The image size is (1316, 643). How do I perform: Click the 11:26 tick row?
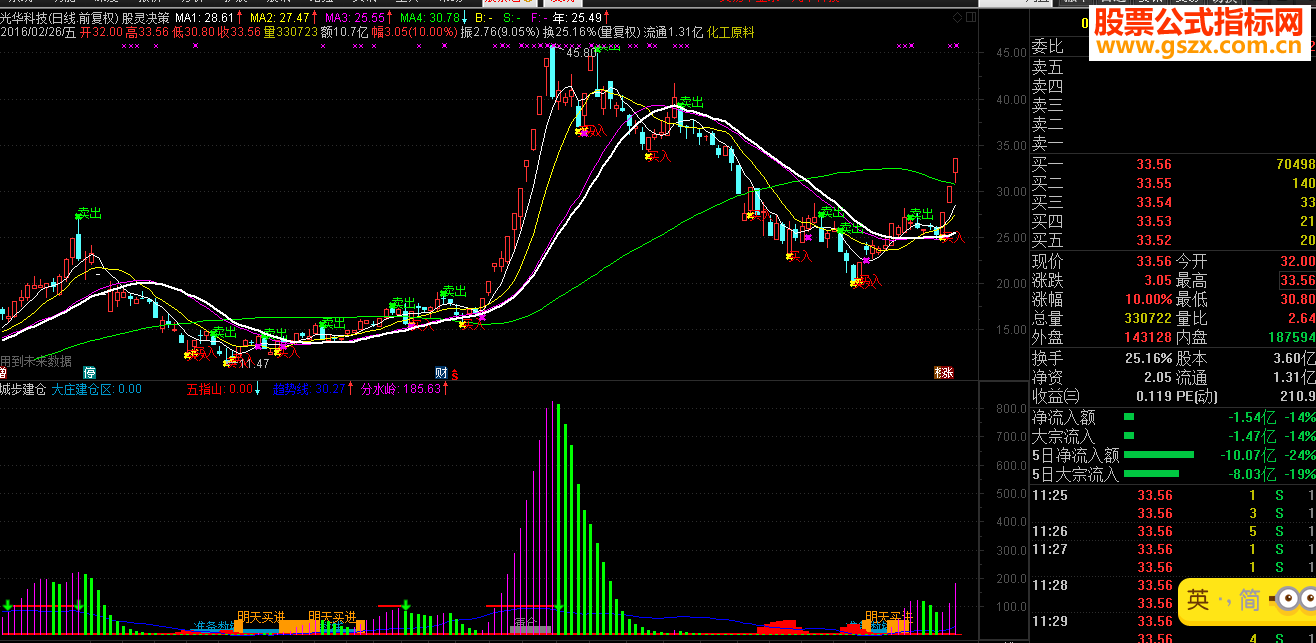coord(1173,531)
